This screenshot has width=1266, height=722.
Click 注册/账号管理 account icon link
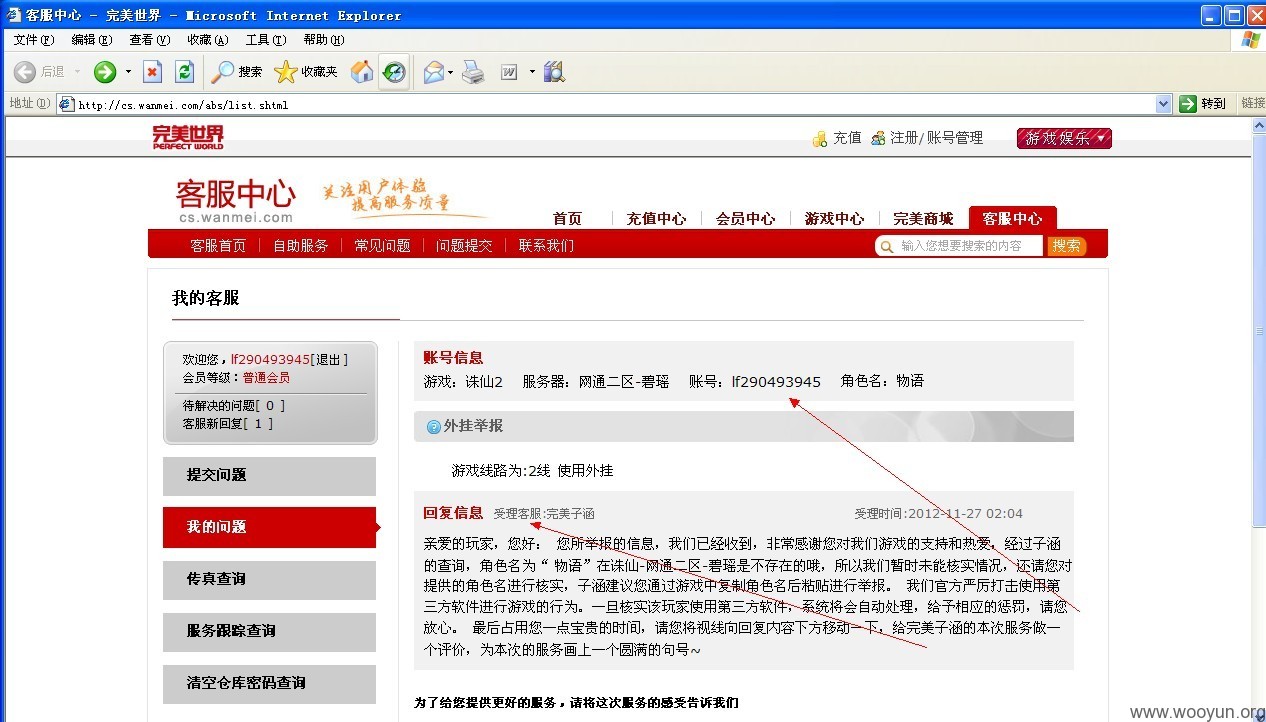[x=927, y=138]
